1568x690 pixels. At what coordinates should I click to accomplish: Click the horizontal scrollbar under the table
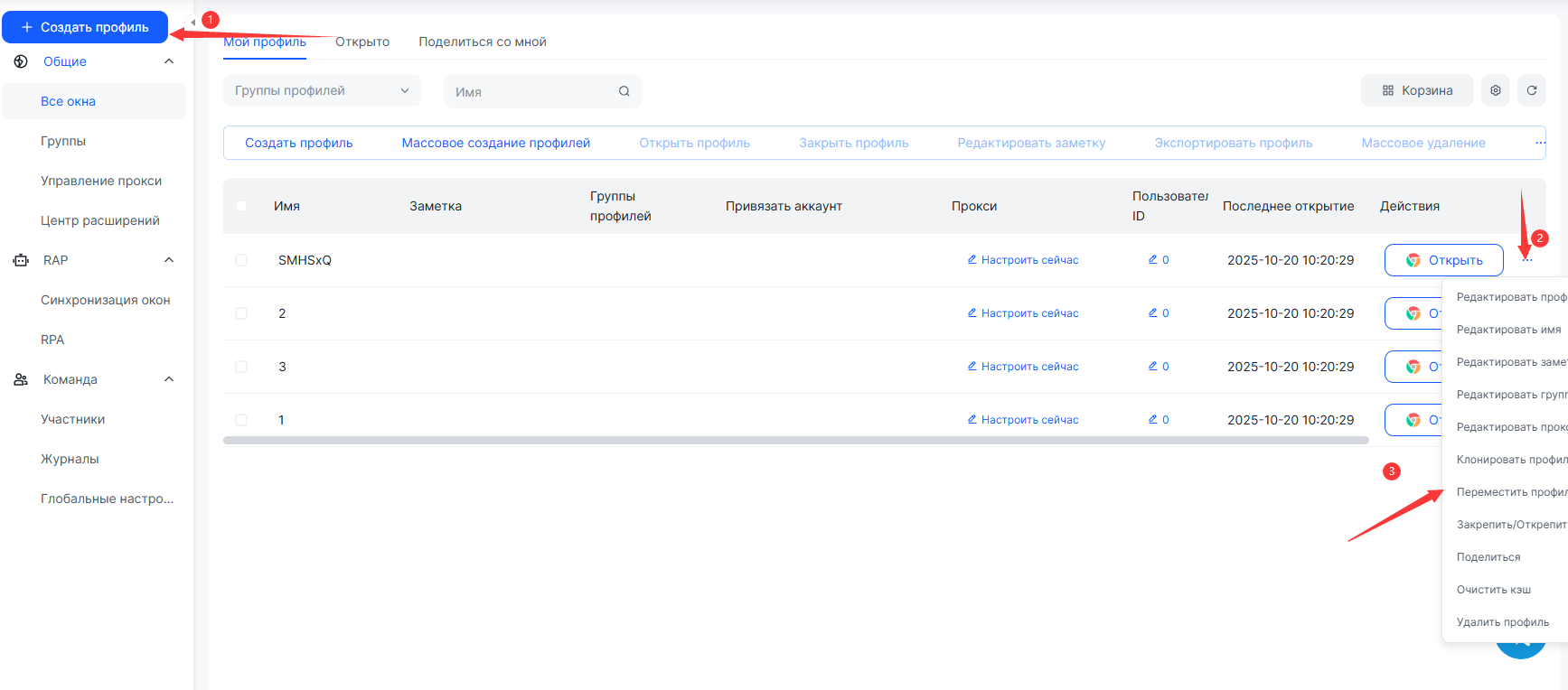tap(795, 441)
